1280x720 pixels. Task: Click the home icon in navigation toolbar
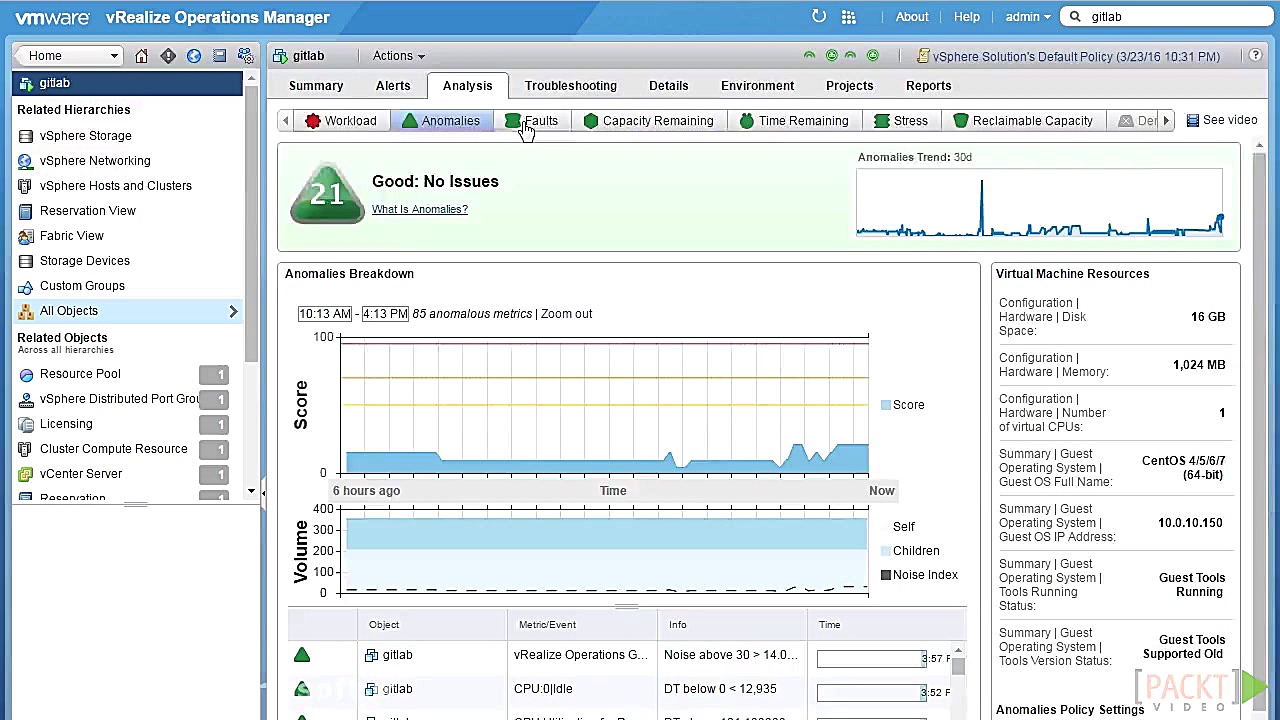[142, 56]
